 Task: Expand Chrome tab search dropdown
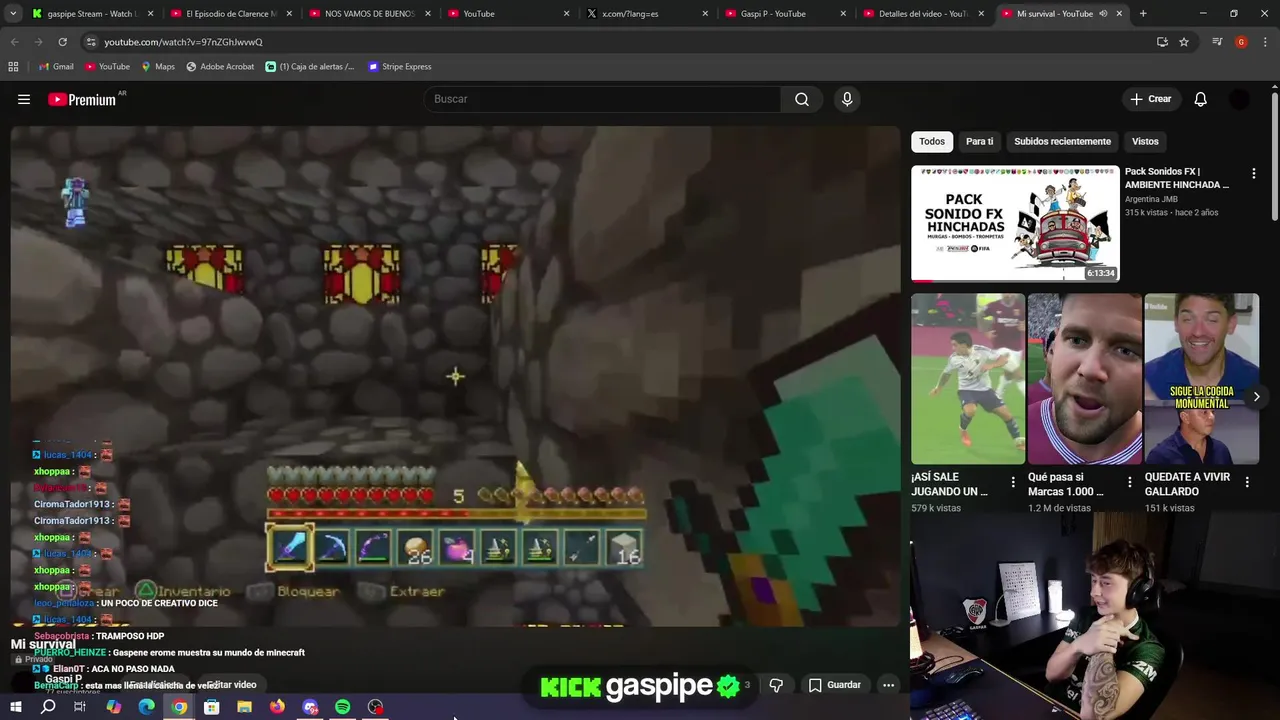[x=13, y=14]
